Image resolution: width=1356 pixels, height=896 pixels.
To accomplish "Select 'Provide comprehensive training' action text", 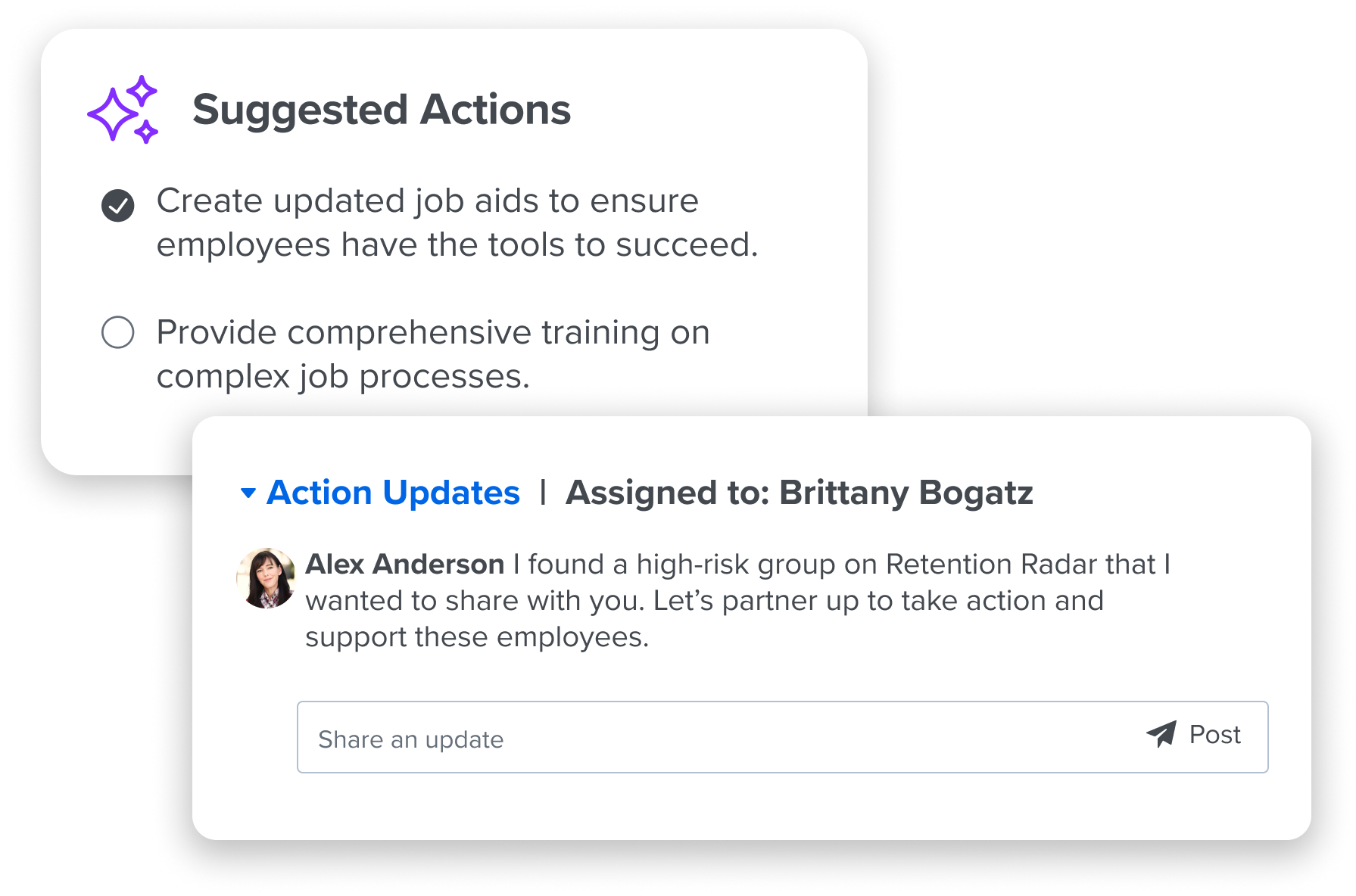I will 432,333.
